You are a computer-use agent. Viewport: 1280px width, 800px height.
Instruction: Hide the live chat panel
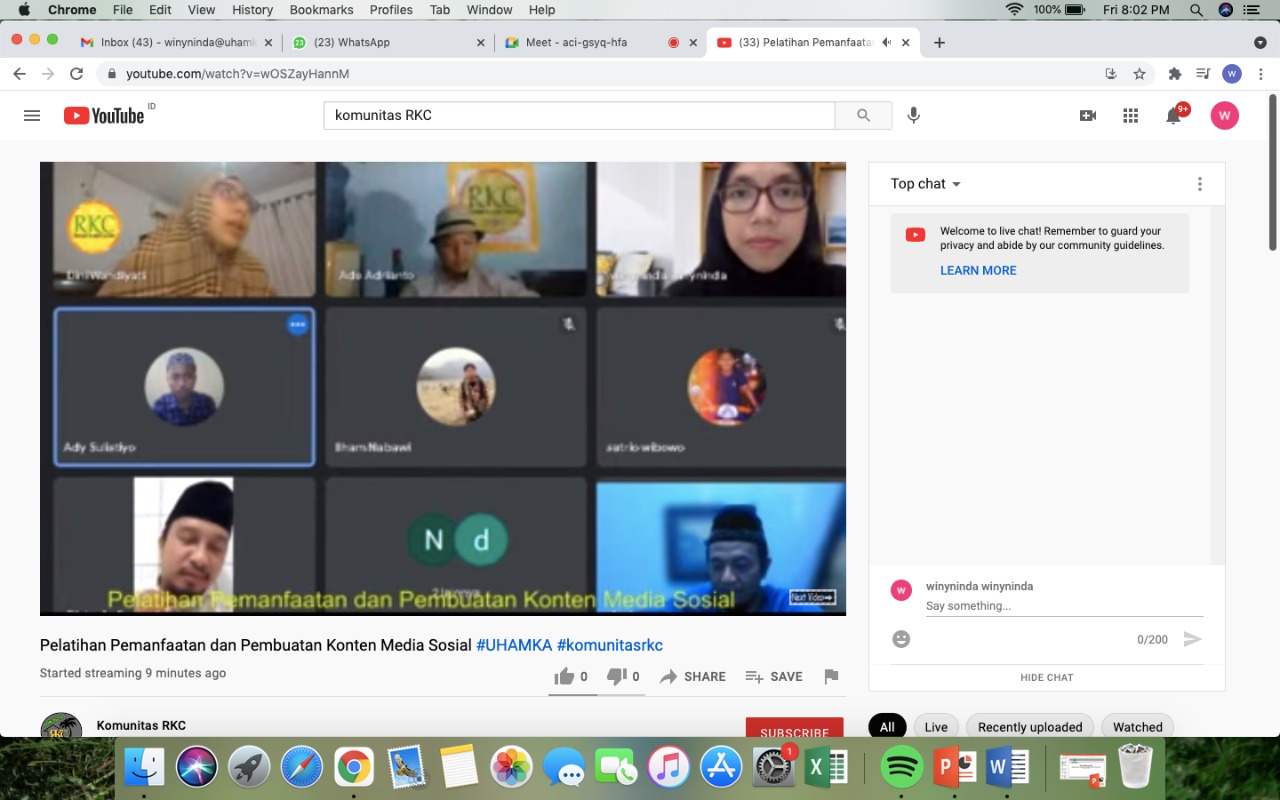coord(1046,677)
